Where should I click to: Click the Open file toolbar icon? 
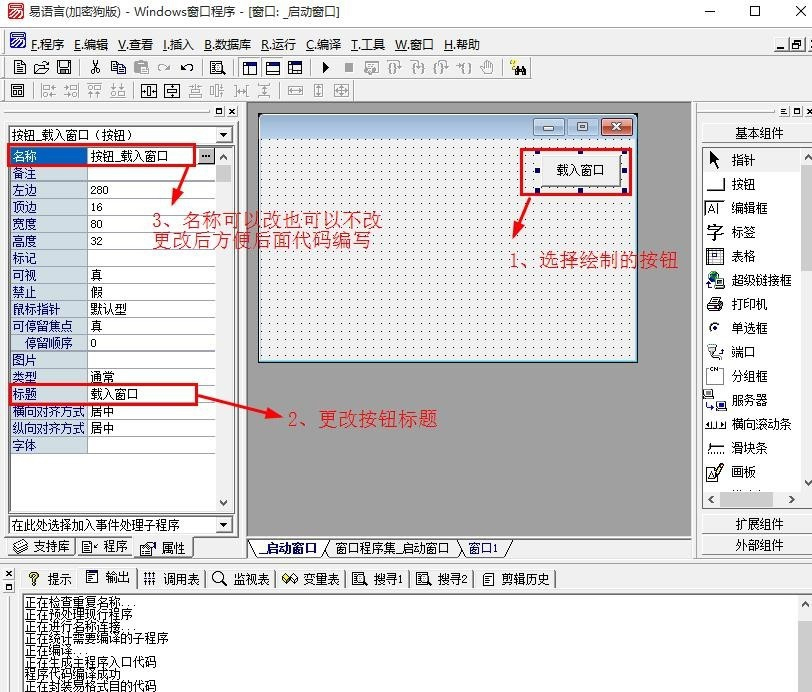[41, 67]
